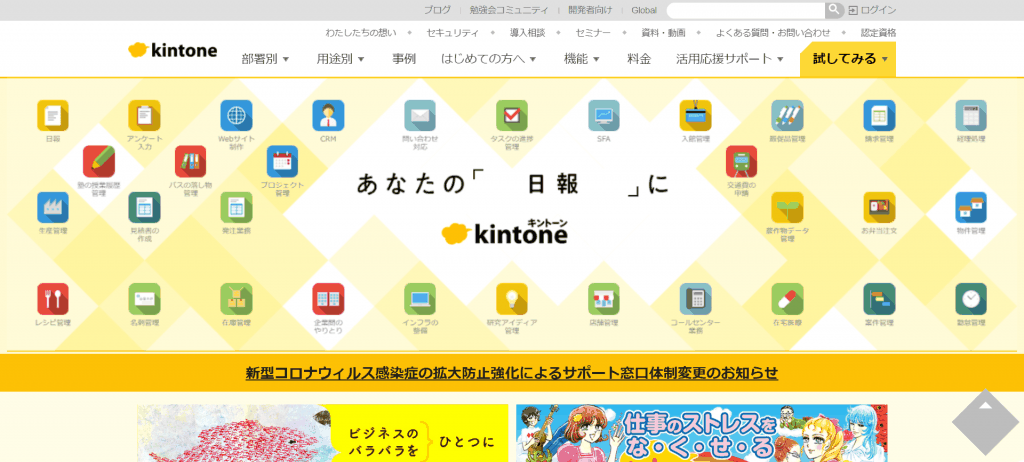Expand the 機能 dropdown menu
This screenshot has height=462, width=1024.
point(582,59)
